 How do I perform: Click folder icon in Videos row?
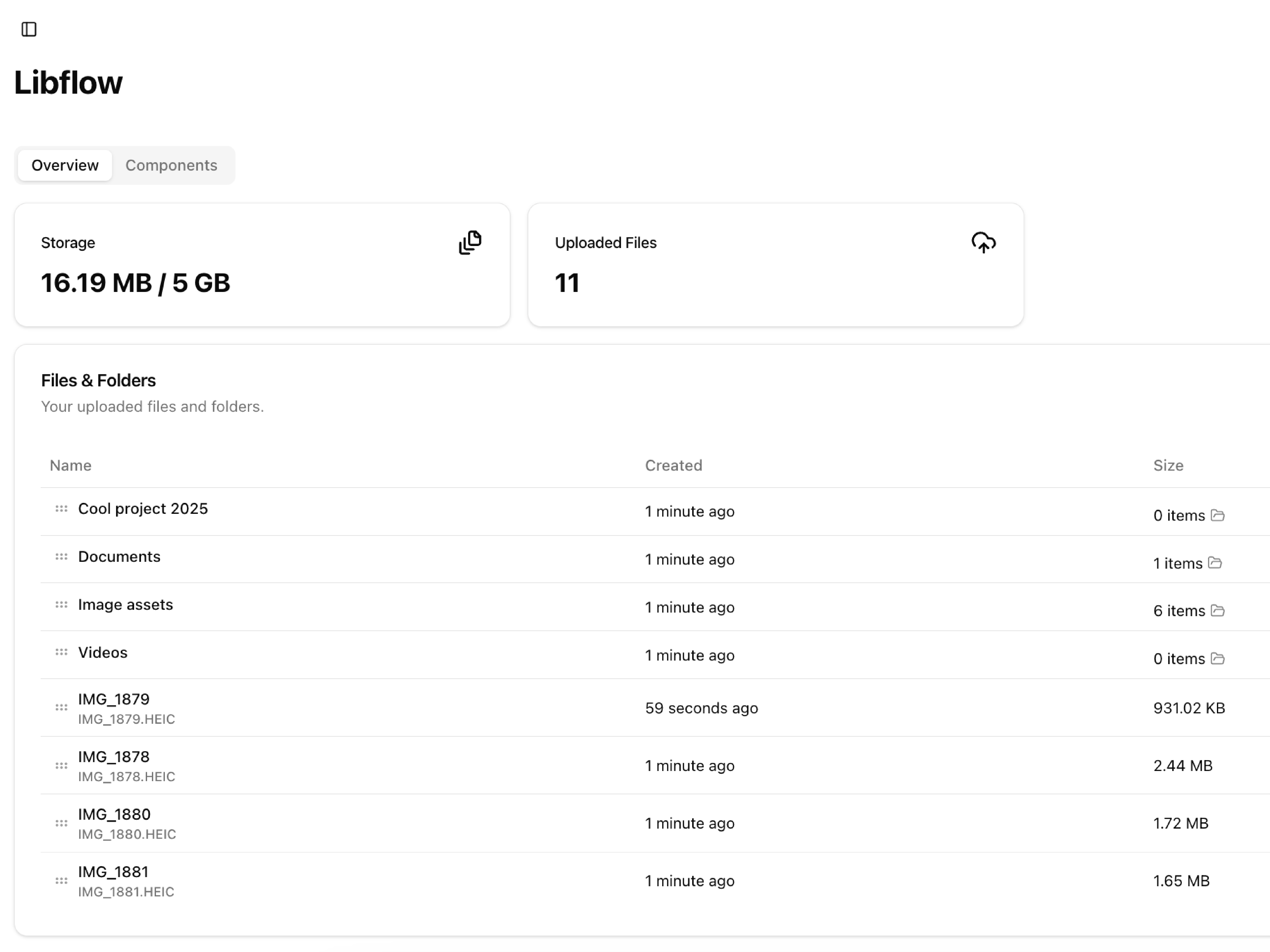pos(1217,658)
